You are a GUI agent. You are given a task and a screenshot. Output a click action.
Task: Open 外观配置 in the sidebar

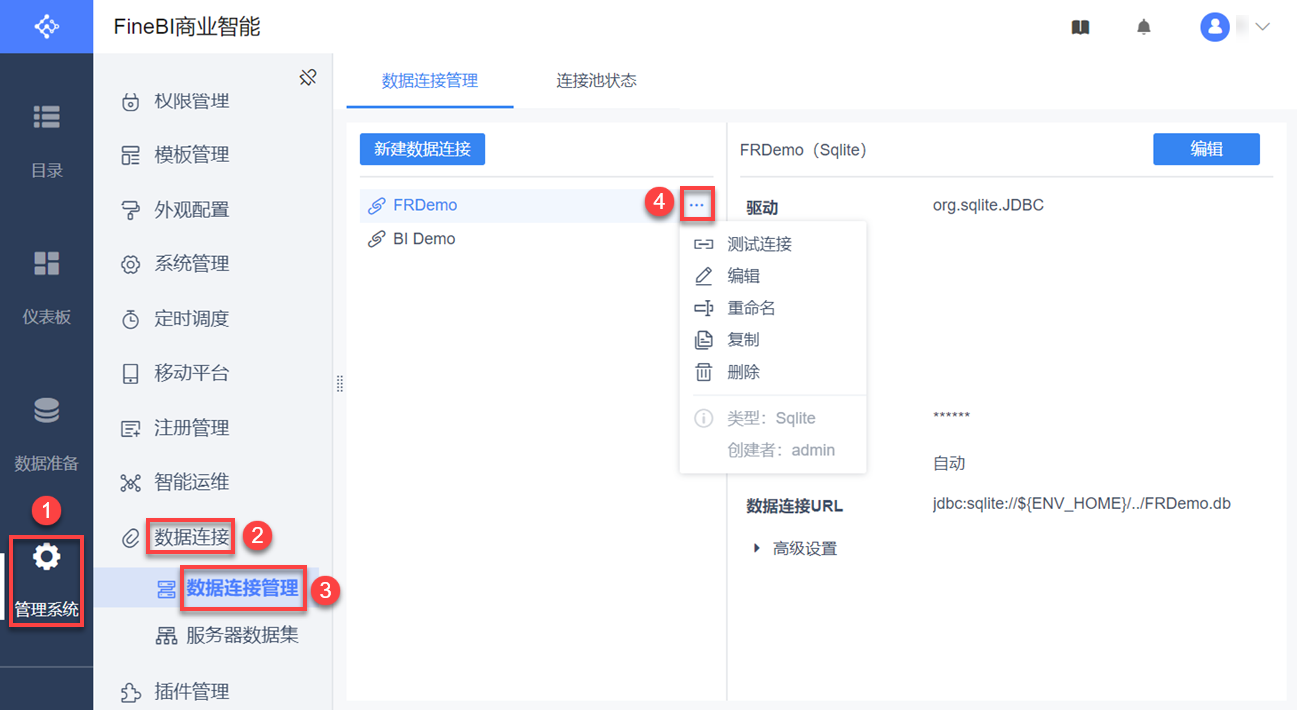point(191,210)
